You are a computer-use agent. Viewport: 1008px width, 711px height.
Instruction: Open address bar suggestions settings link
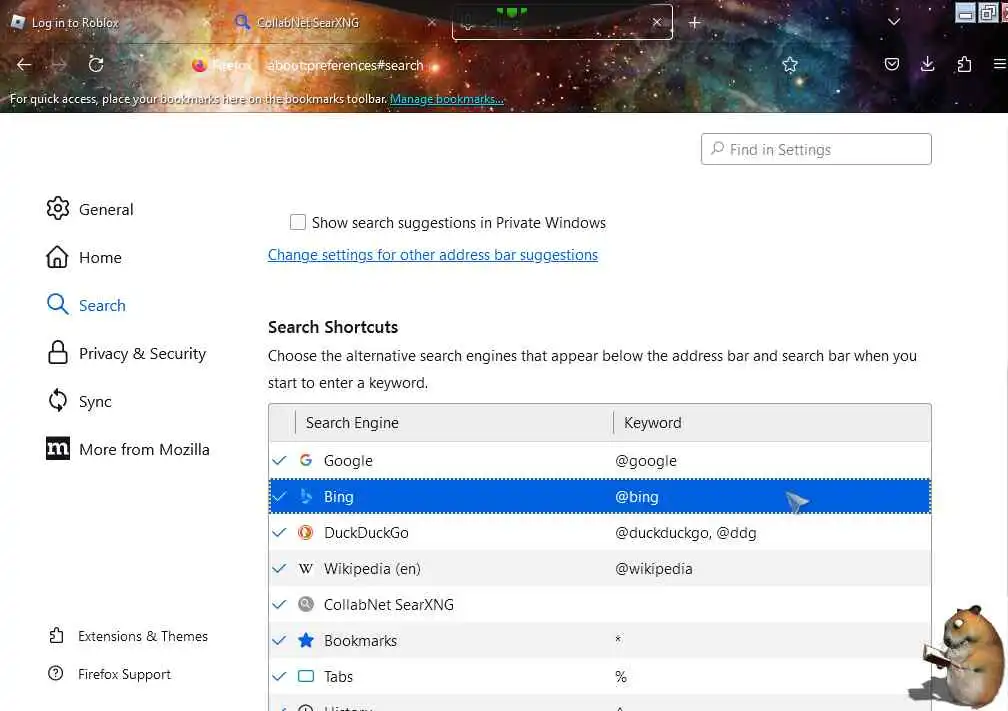(433, 255)
